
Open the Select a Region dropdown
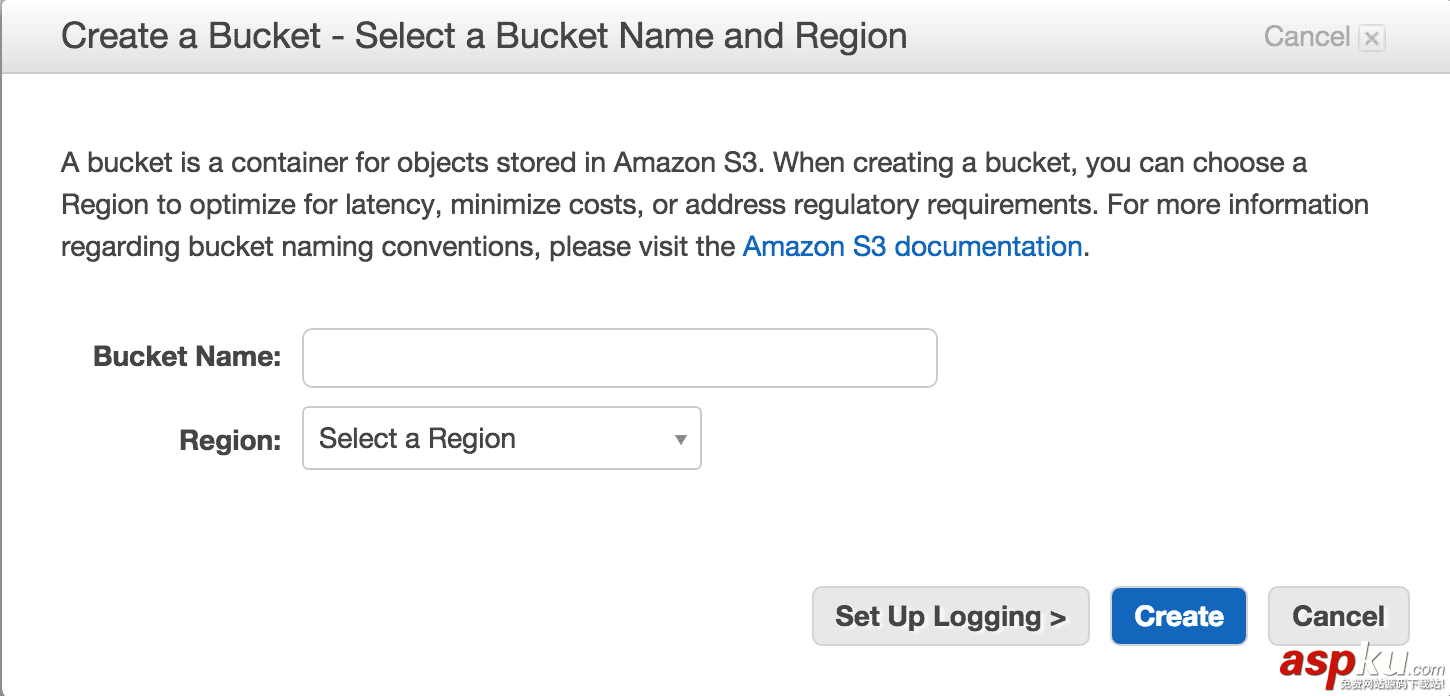pos(501,438)
